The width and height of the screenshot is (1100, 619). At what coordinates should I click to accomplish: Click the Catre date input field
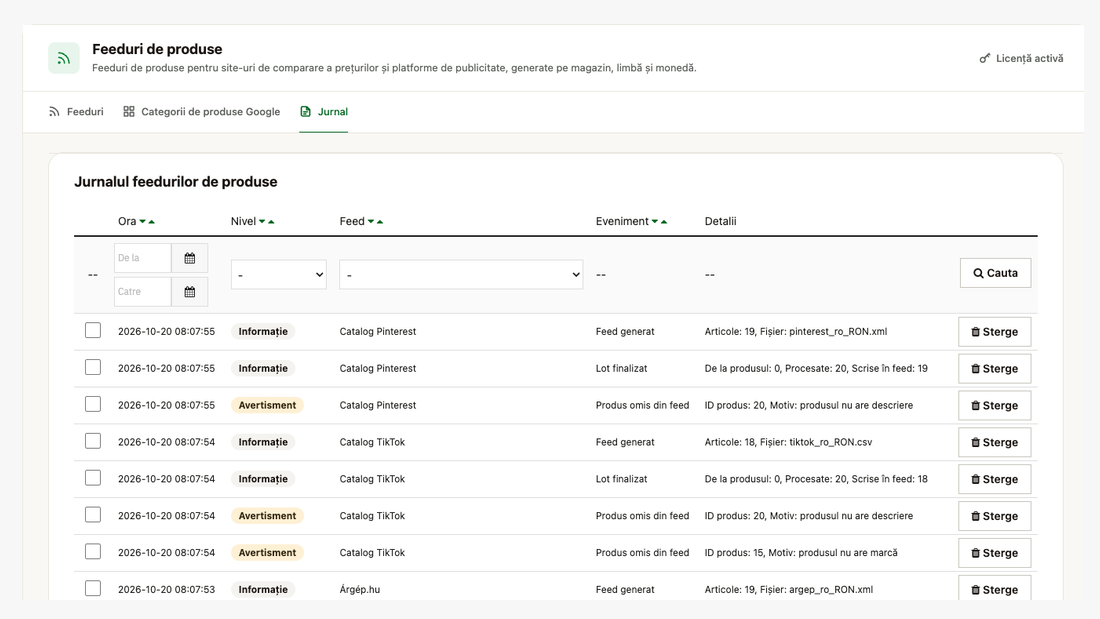point(143,292)
